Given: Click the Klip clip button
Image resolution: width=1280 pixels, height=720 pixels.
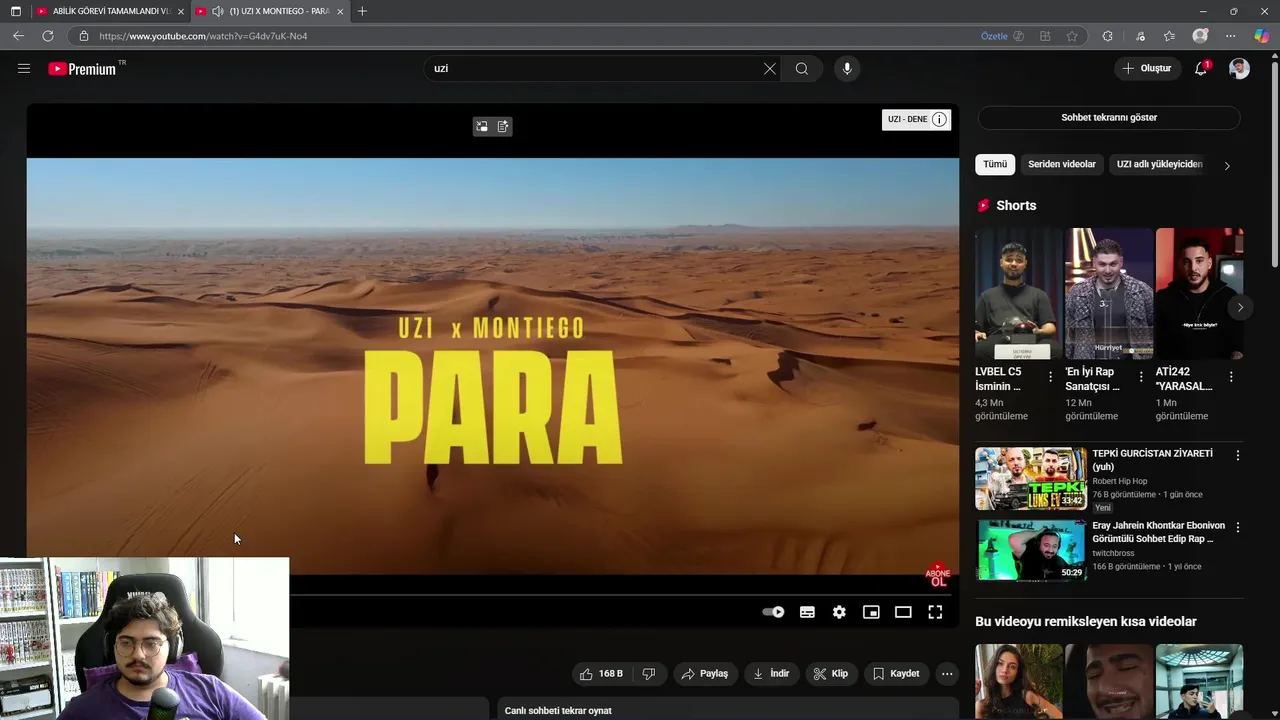Looking at the screenshot, I should 831,674.
